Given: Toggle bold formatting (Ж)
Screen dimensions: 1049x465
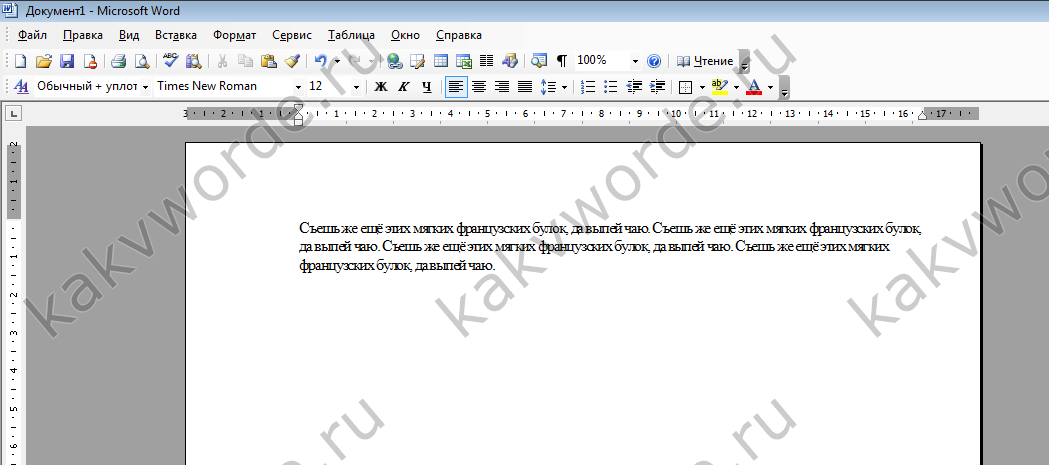Looking at the screenshot, I should click(x=381, y=87).
